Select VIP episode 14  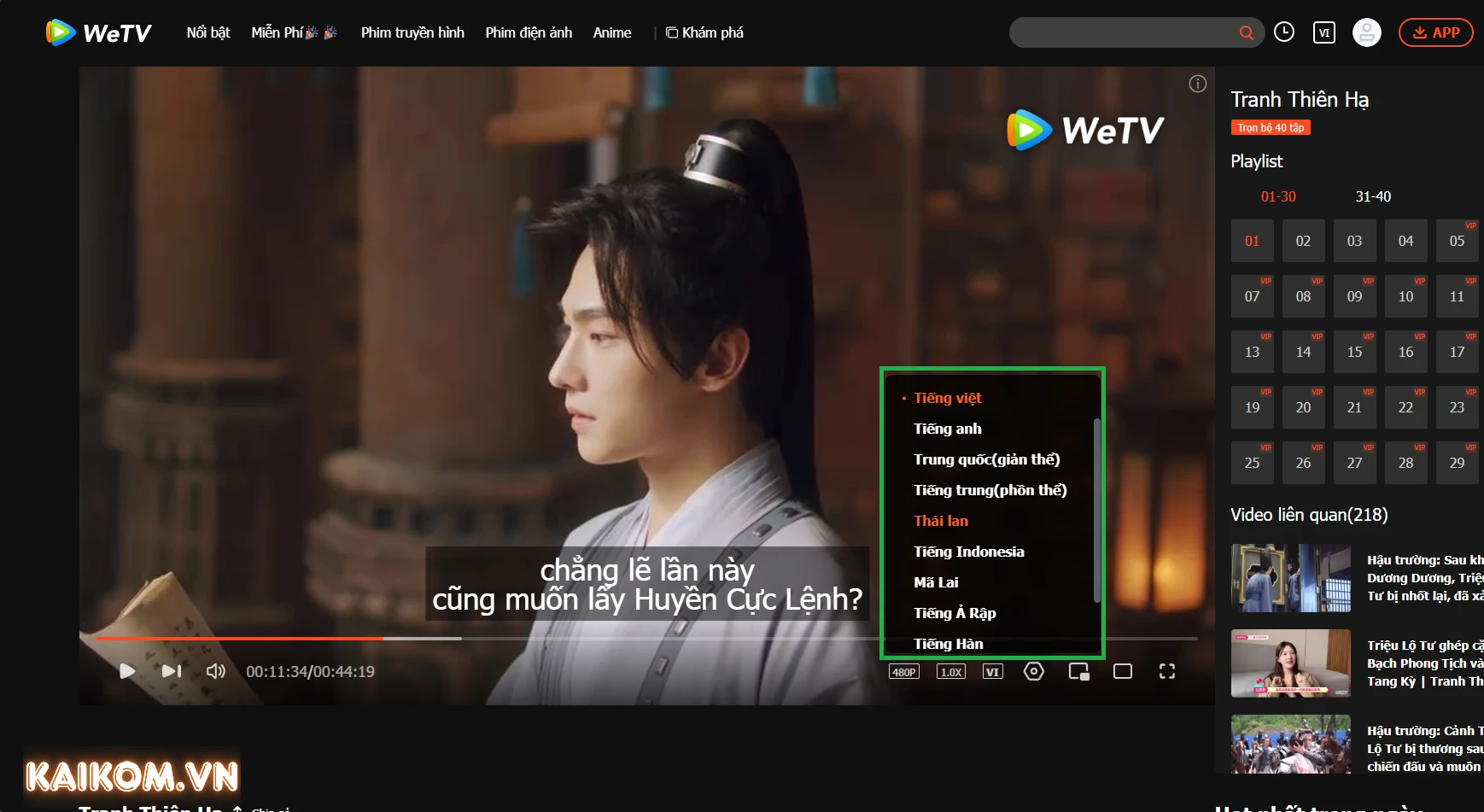1304,352
